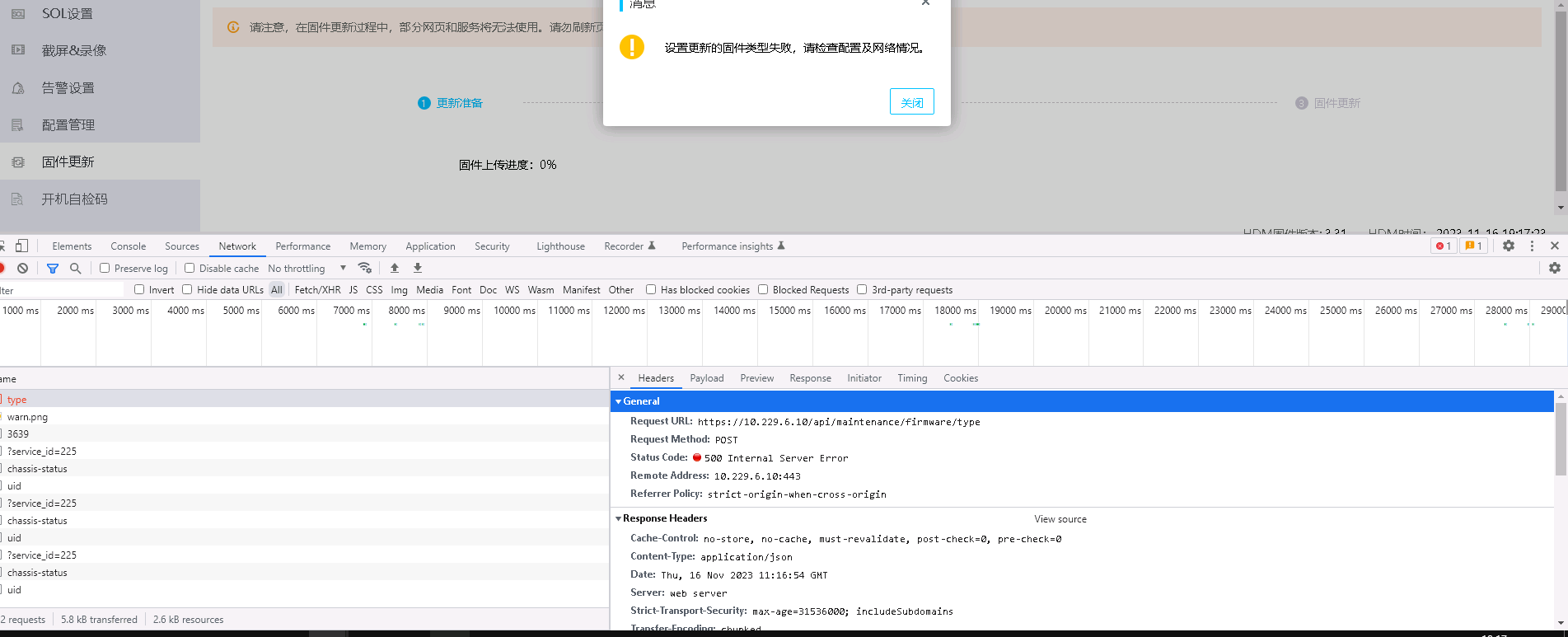This screenshot has height=637, width=1568.
Task: Filter requests by Fetch/XHR
Action: [x=317, y=290]
